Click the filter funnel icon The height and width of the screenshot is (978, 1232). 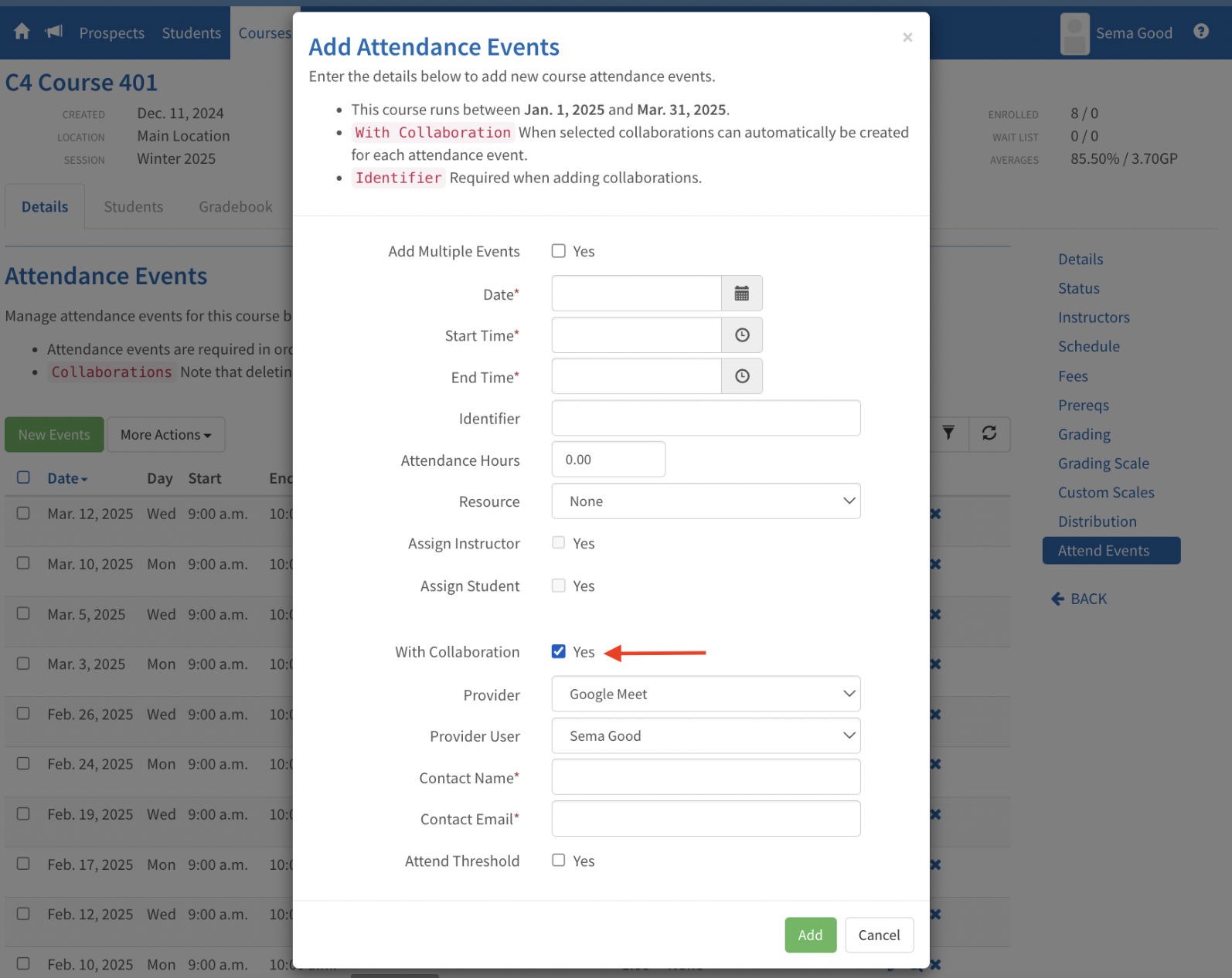tap(948, 433)
